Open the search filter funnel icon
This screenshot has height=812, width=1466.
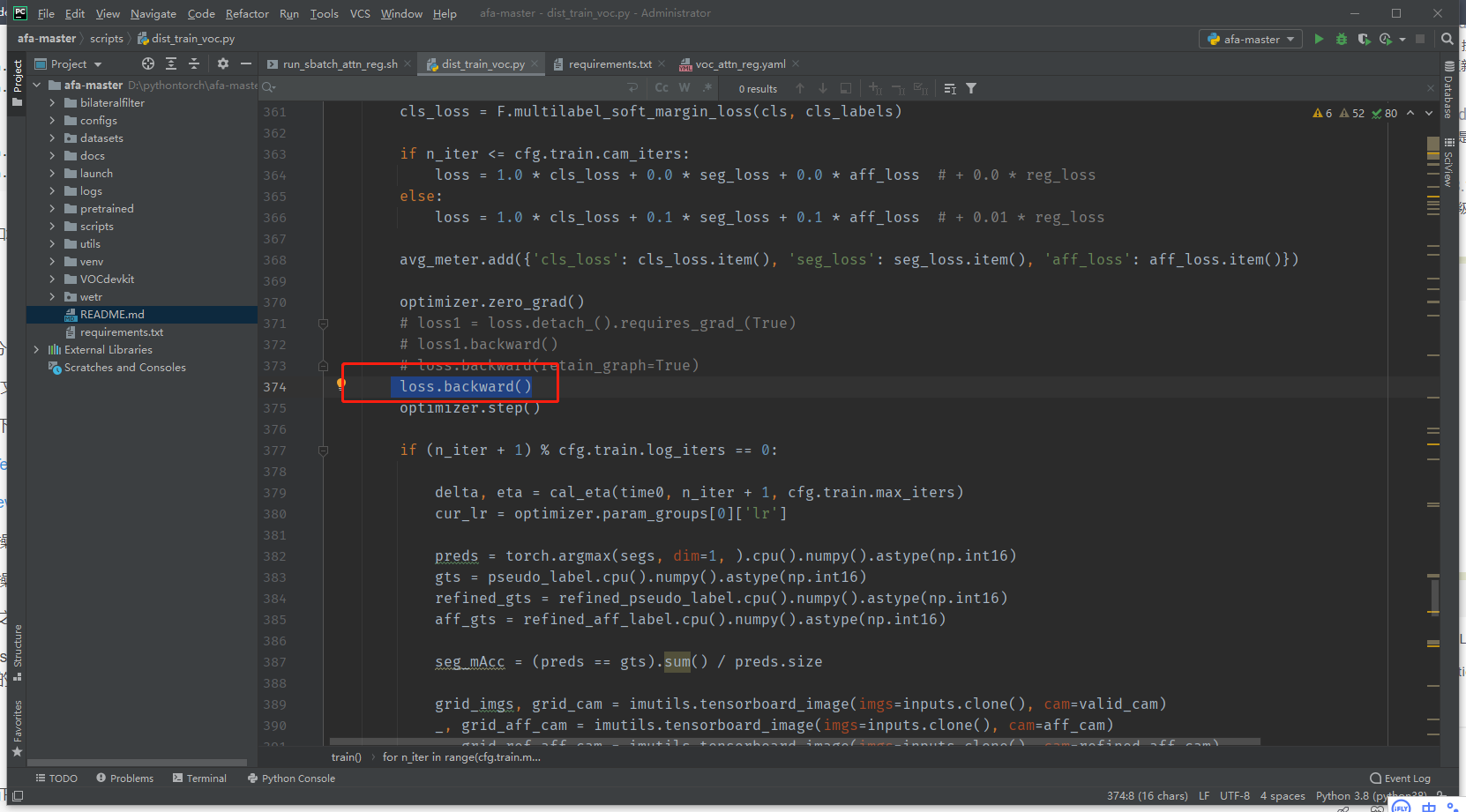click(970, 87)
